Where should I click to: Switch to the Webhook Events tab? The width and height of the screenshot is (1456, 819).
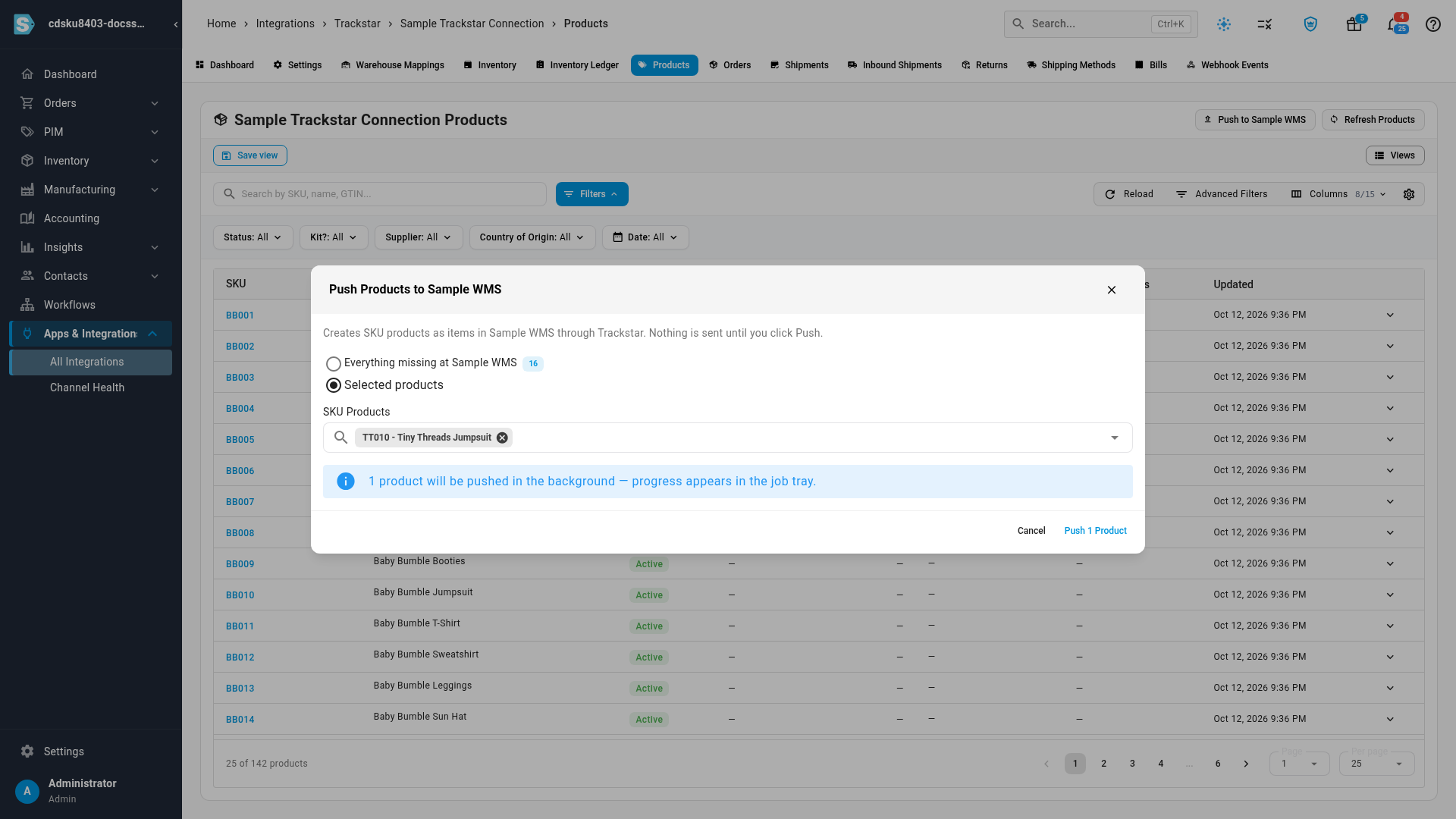tap(1227, 65)
